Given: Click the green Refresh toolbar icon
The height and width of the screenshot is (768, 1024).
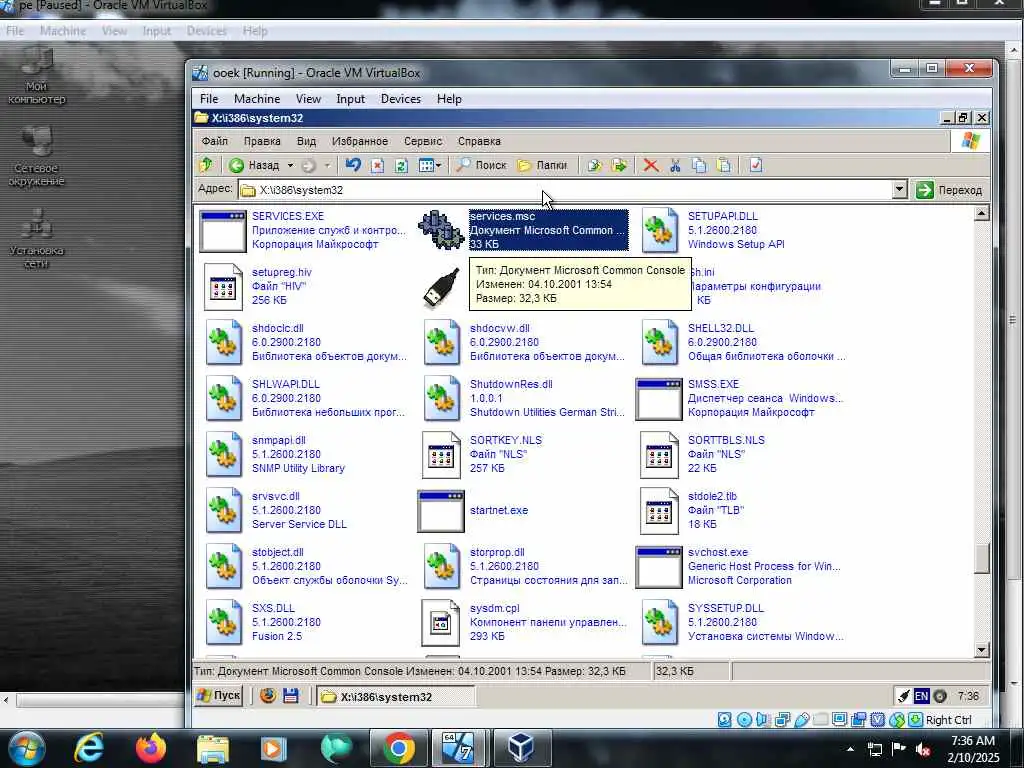Looking at the screenshot, I should tap(401, 165).
